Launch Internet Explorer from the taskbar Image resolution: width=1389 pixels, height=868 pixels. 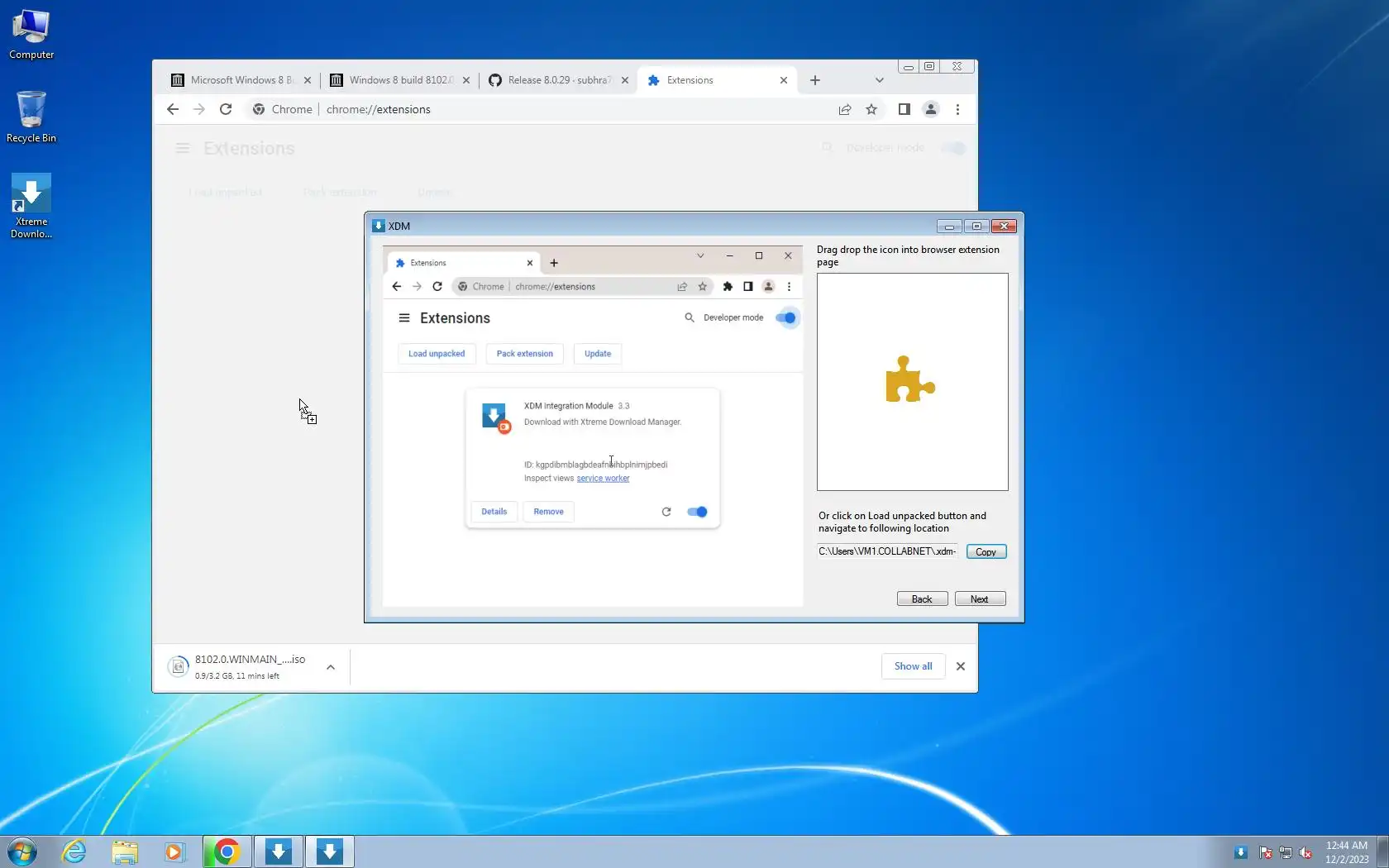(74, 851)
